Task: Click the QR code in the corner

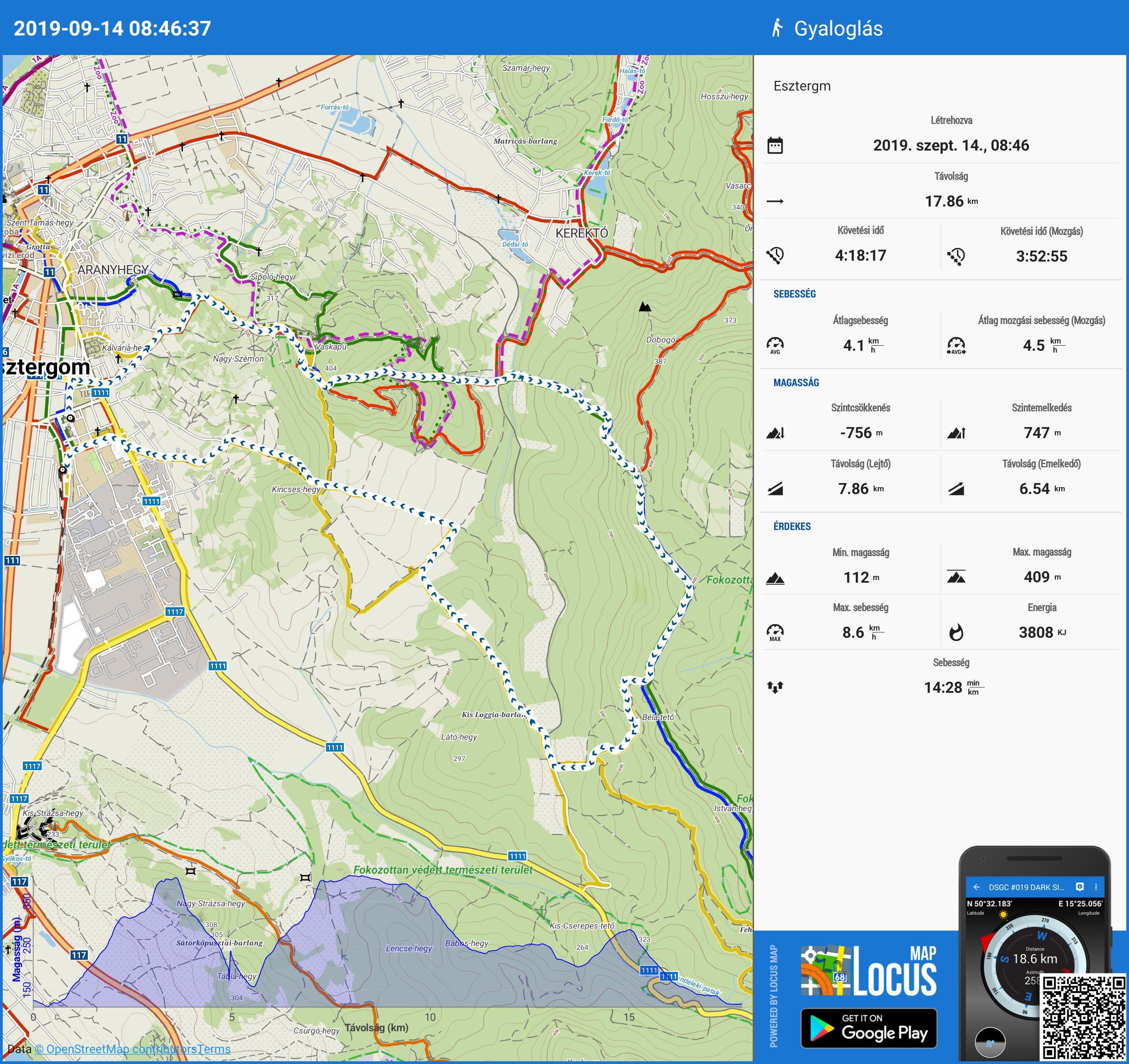Action: [1083, 1018]
